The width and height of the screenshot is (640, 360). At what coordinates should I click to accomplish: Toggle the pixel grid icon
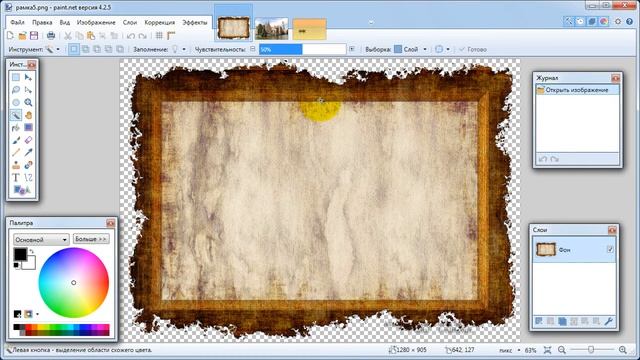(159, 36)
